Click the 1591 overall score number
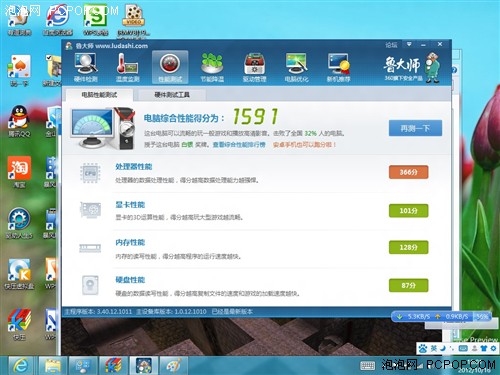 coord(255,116)
